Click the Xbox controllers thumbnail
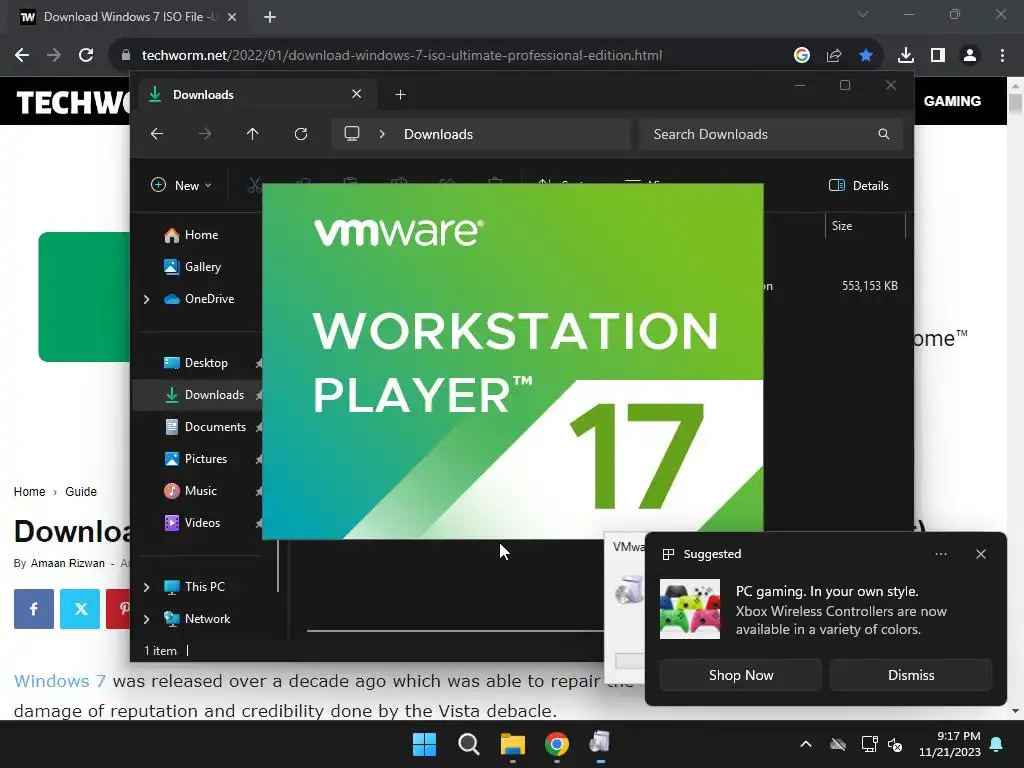This screenshot has width=1024, height=768. click(x=690, y=609)
